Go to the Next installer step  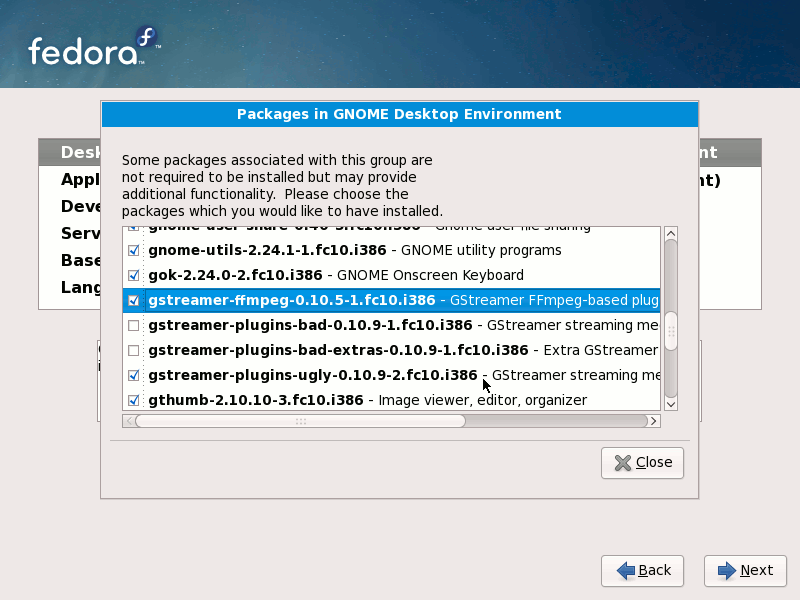[x=745, y=570]
